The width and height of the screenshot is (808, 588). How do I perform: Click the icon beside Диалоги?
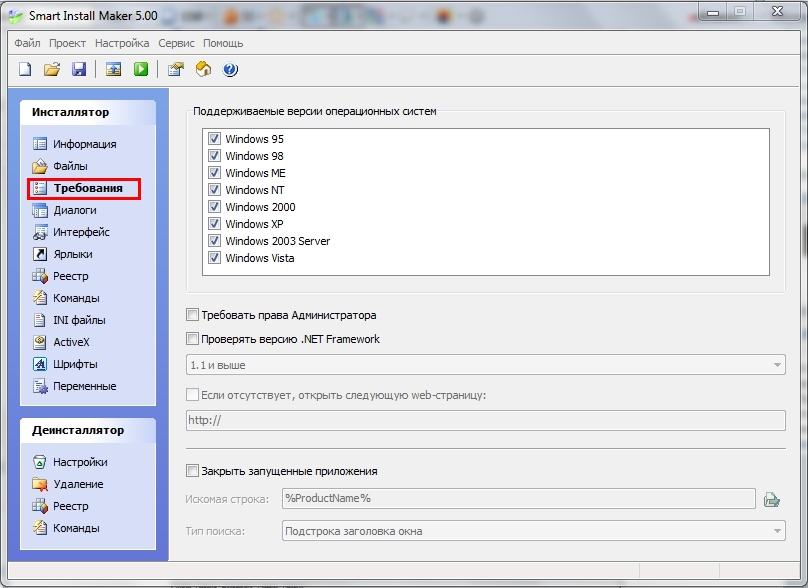tap(40, 210)
